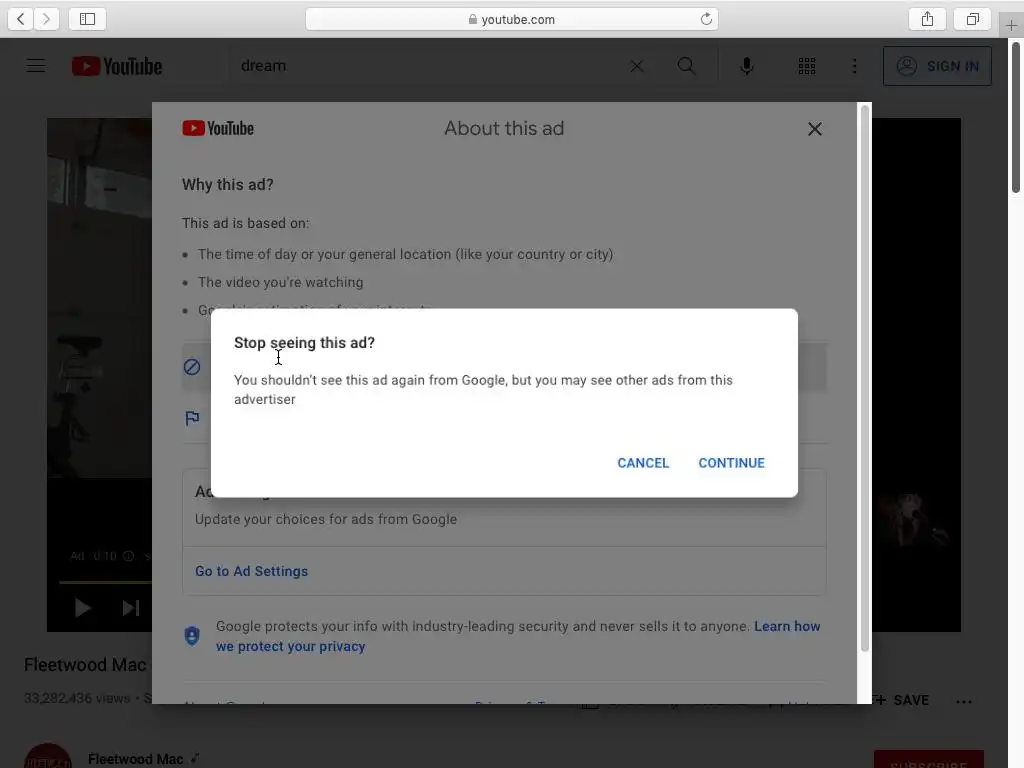Click the SIGN IN button
Image resolution: width=1024 pixels, height=768 pixels.
tap(937, 66)
